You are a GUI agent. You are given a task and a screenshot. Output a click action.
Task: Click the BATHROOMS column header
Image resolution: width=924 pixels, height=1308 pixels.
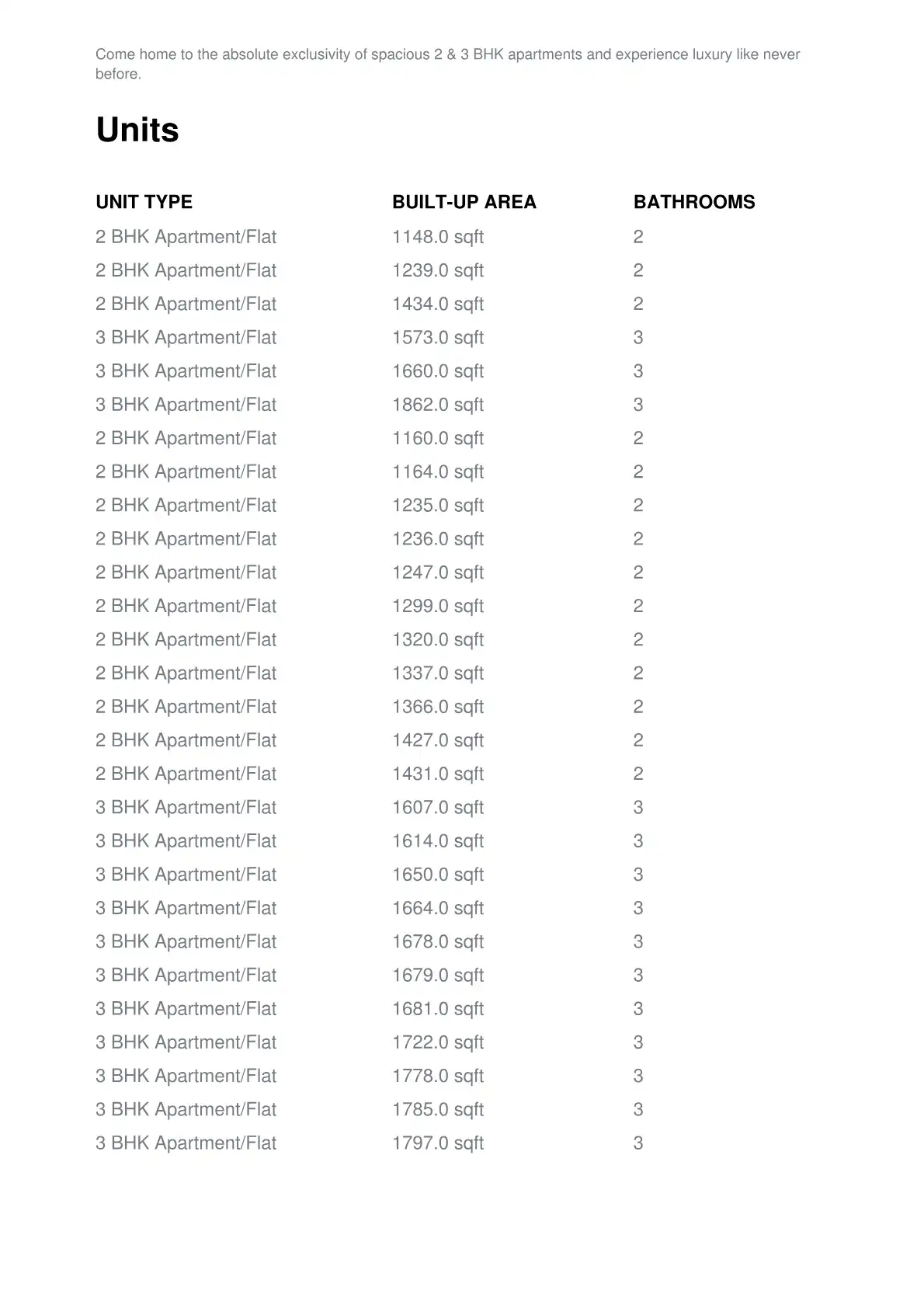[x=693, y=202]
